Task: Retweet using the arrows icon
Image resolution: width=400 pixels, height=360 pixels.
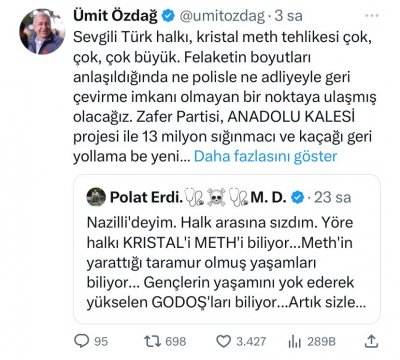Action: (153, 341)
